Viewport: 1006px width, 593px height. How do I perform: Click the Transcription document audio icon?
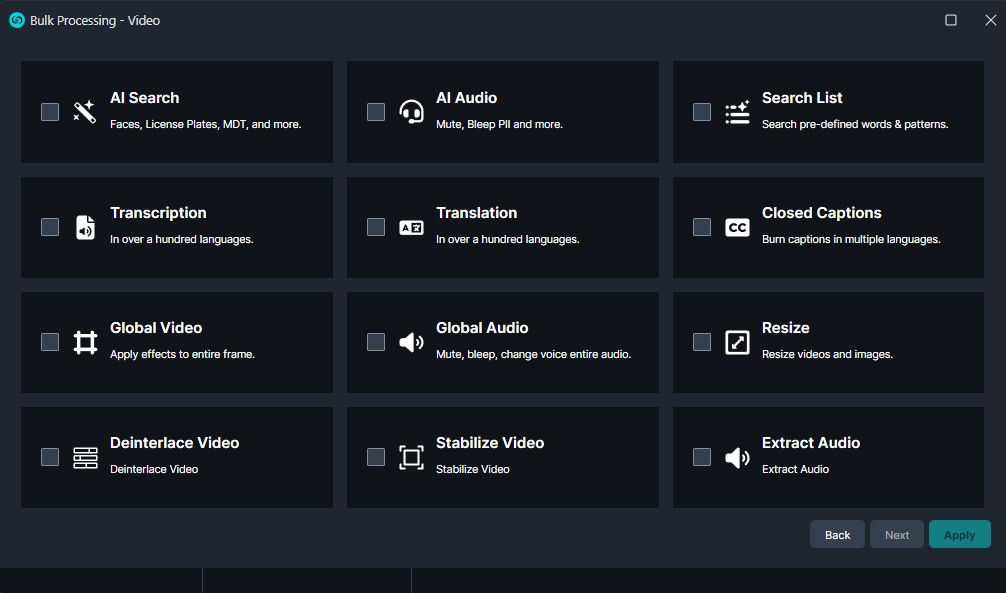[x=85, y=227]
